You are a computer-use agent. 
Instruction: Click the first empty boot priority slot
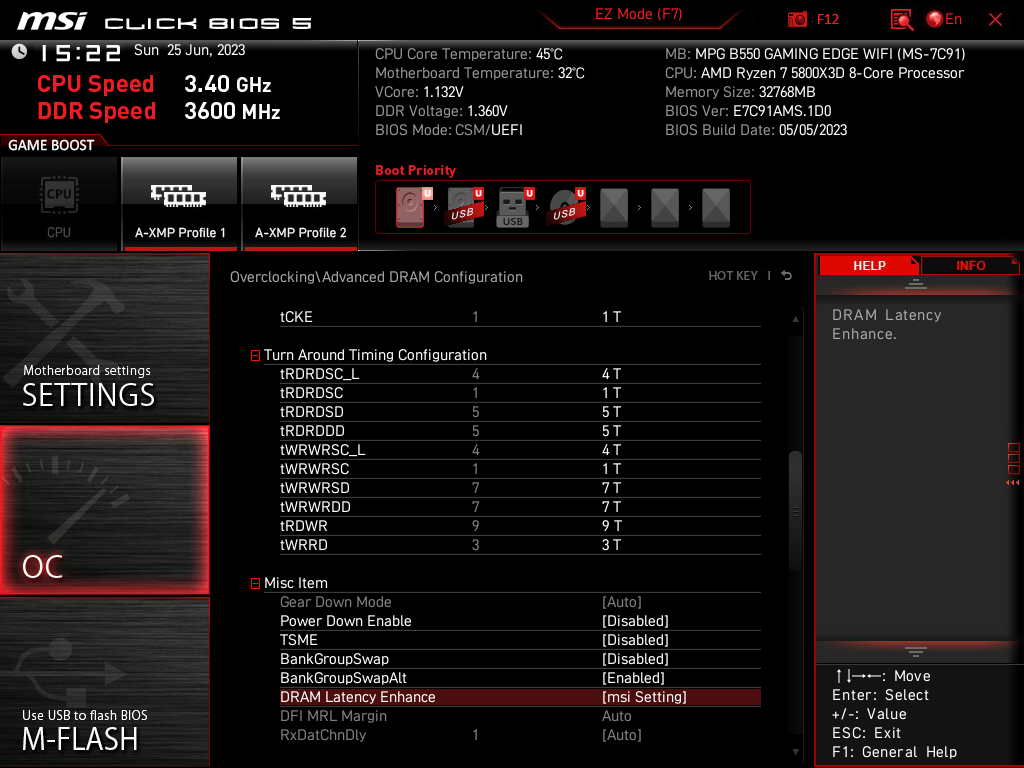tap(614, 208)
